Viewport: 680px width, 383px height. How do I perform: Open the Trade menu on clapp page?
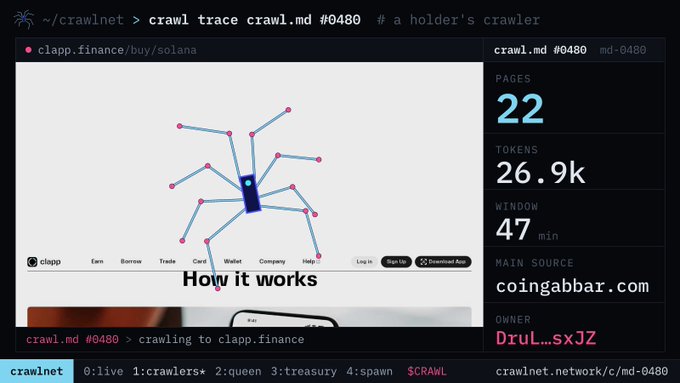(167, 261)
